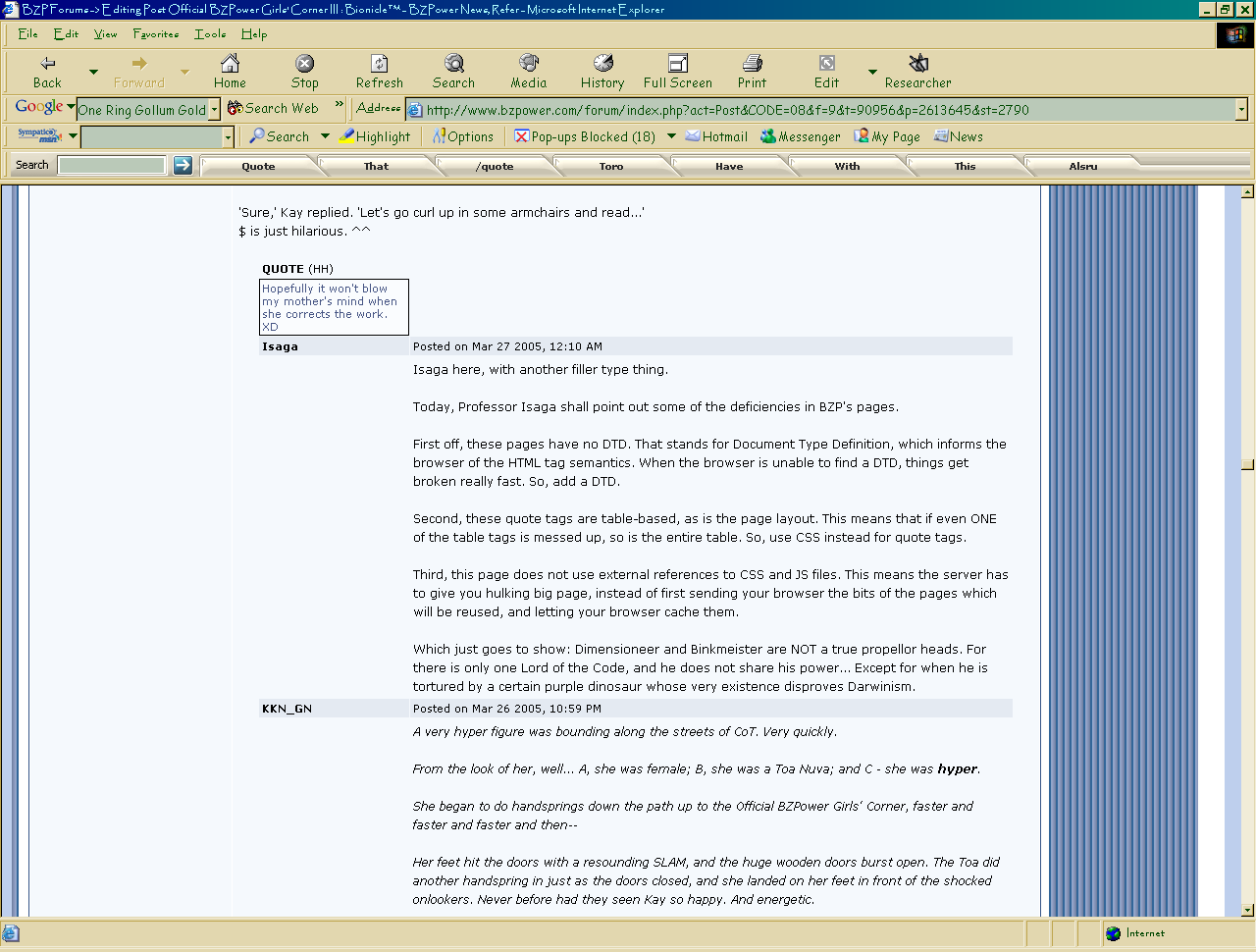
Task: Click the Have tab button
Action: pos(729,166)
